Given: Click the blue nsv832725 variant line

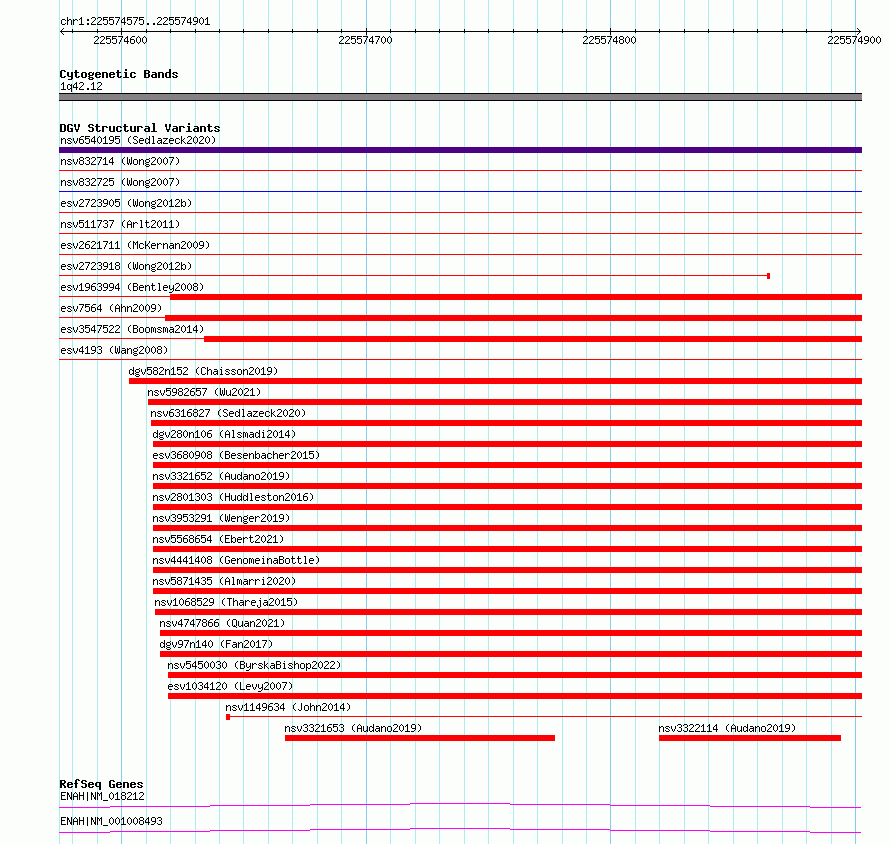Looking at the screenshot, I should click(460, 191).
